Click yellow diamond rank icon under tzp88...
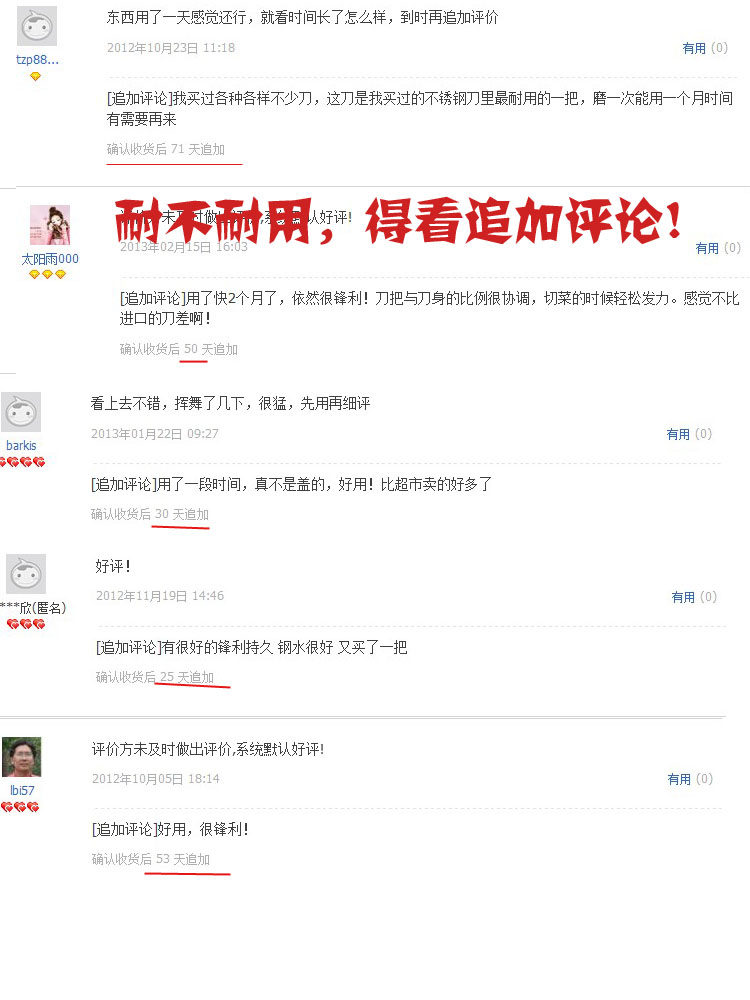This screenshot has height=1000, width=750. (36, 77)
